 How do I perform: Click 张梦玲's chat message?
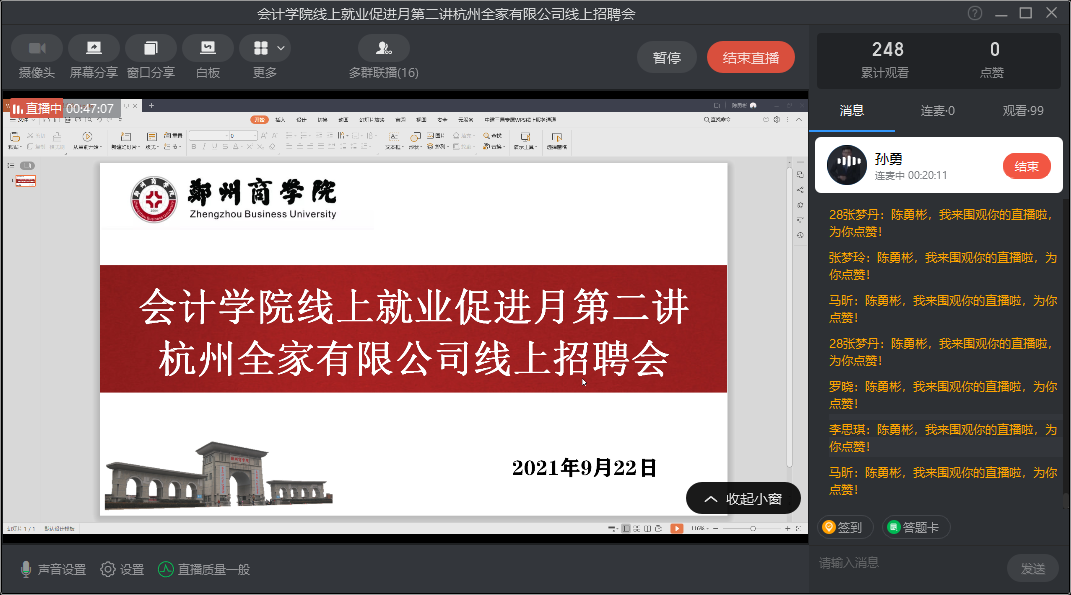943,266
